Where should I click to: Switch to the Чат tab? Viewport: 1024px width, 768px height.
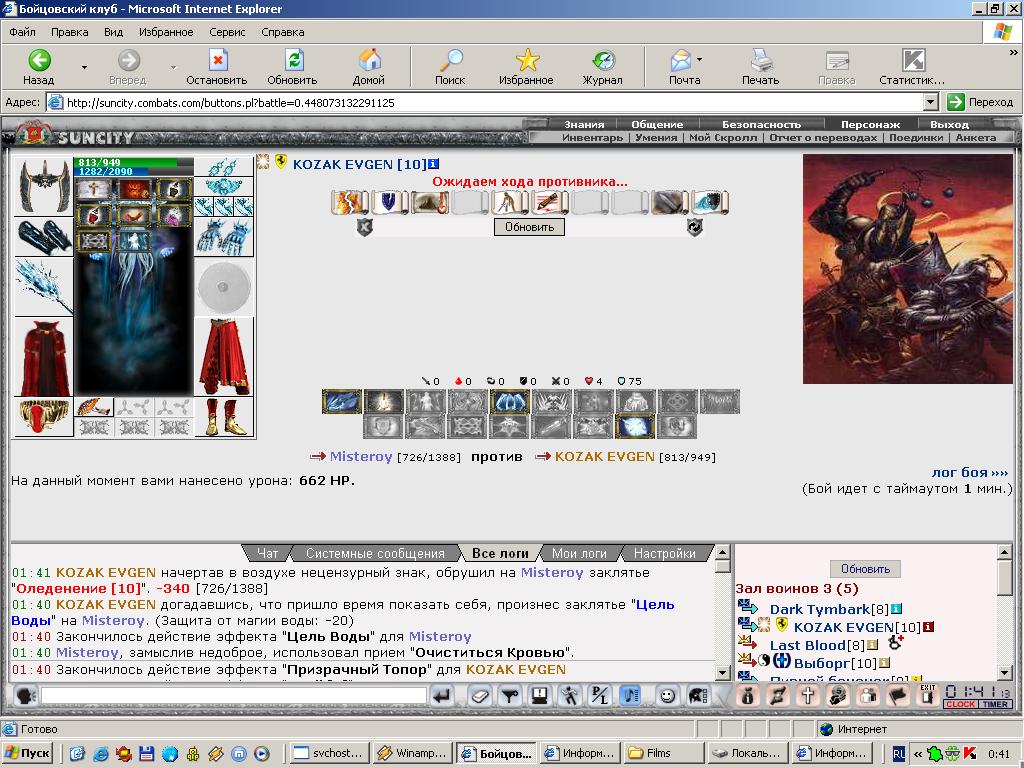pyautogui.click(x=268, y=553)
